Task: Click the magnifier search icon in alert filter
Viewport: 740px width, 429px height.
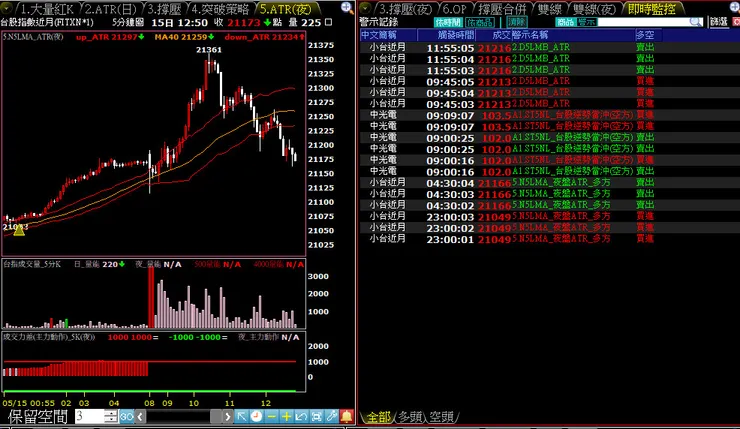Action: coord(695,22)
